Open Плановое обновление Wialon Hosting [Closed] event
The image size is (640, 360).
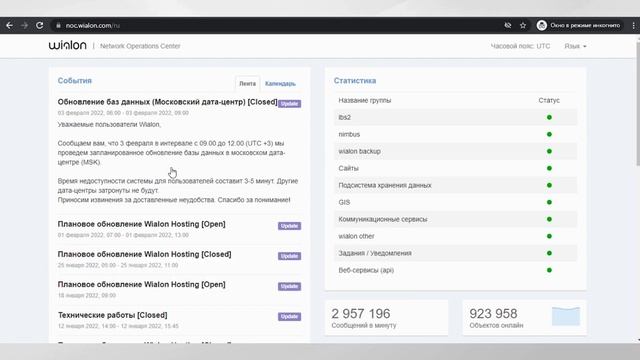[x=144, y=254]
